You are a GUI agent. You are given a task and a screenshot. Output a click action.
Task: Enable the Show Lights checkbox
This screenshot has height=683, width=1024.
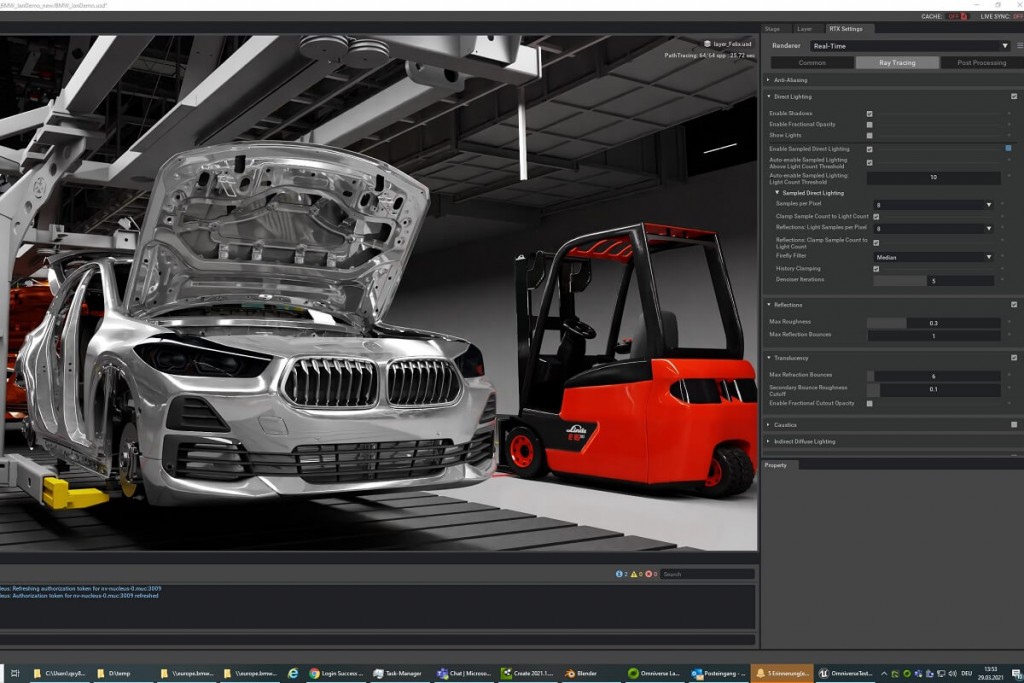click(869, 135)
